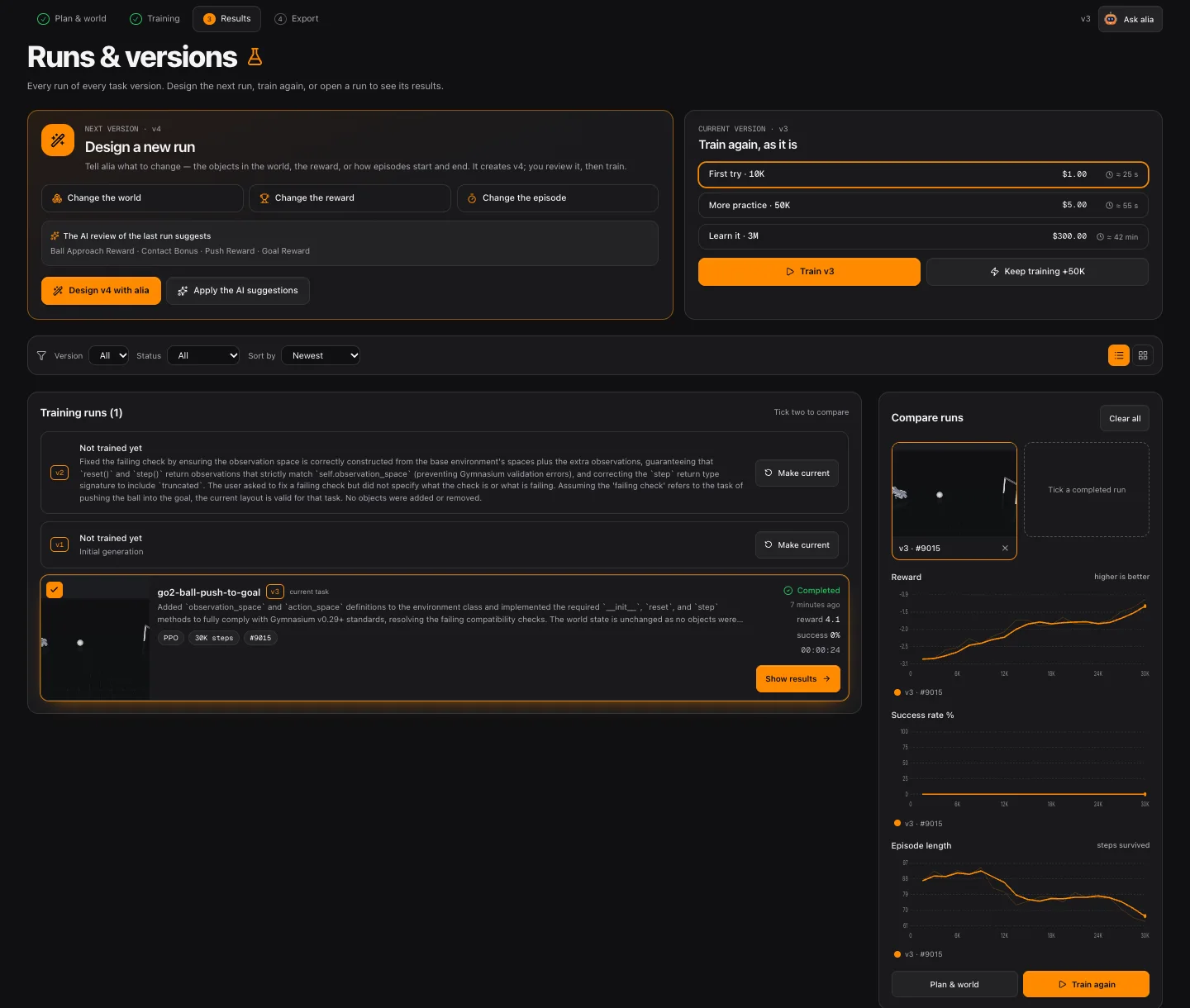Screen dimensions: 1190x1008
Task: Click the v2 version badge icon
Action: tap(59, 473)
